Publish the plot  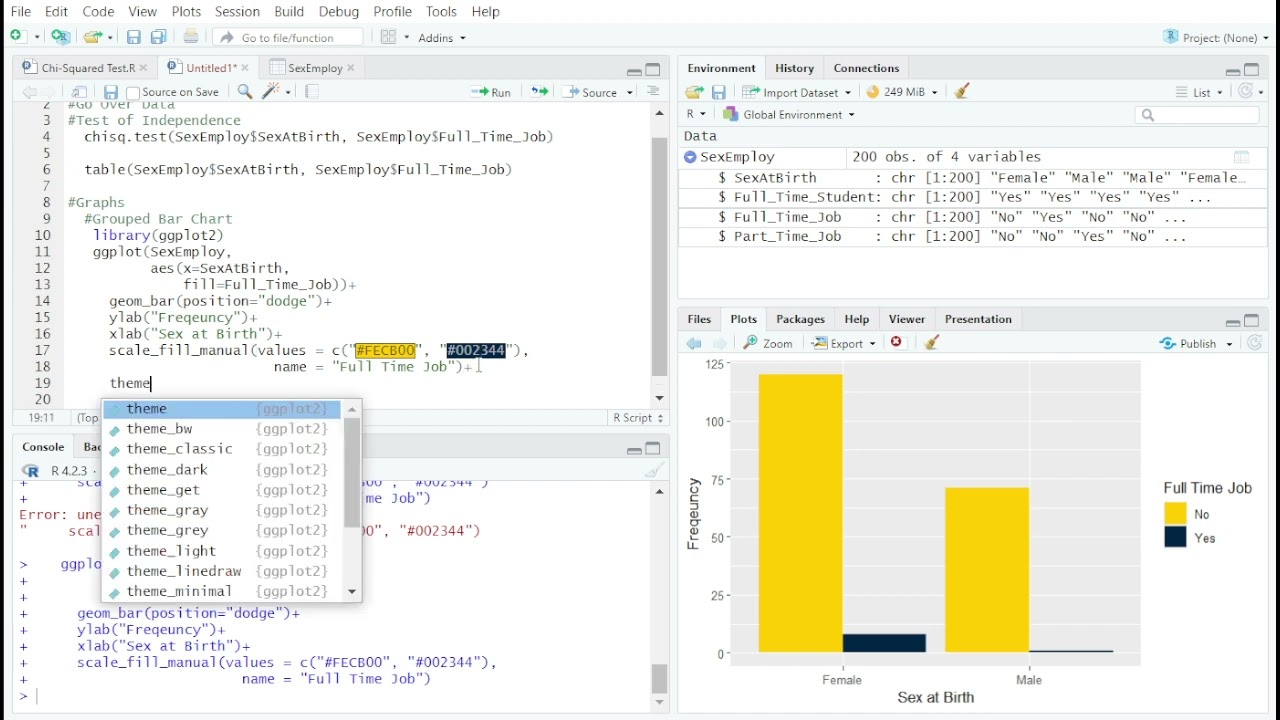click(x=1189, y=343)
